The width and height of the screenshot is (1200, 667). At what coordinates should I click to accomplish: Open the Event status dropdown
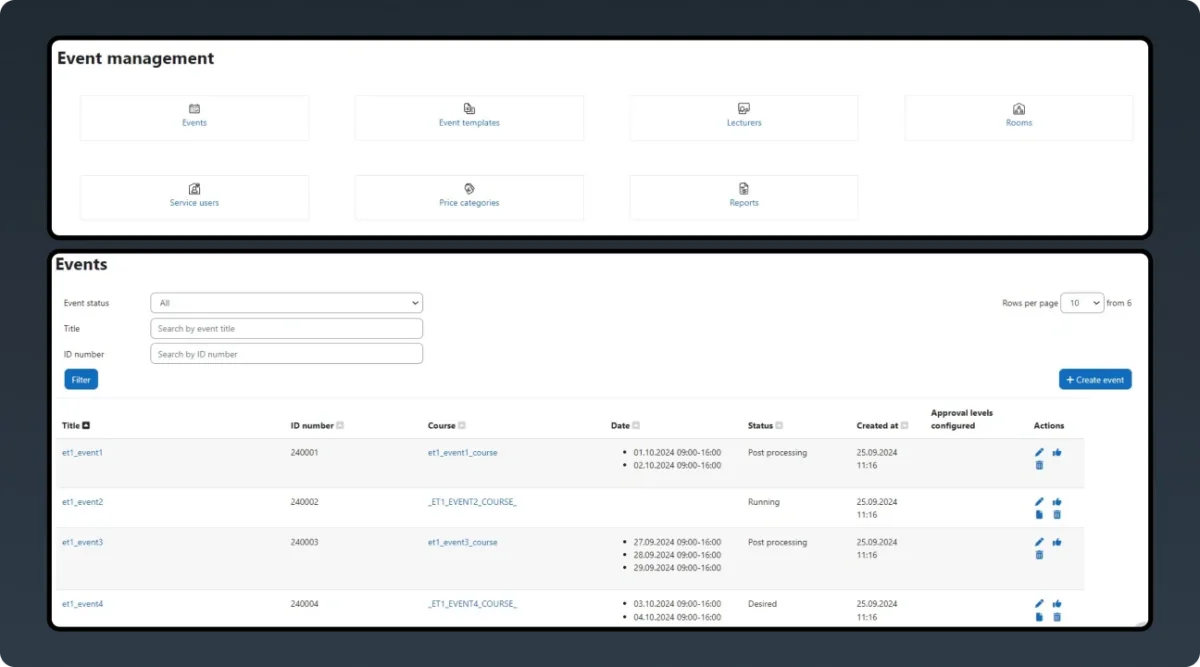coord(287,303)
